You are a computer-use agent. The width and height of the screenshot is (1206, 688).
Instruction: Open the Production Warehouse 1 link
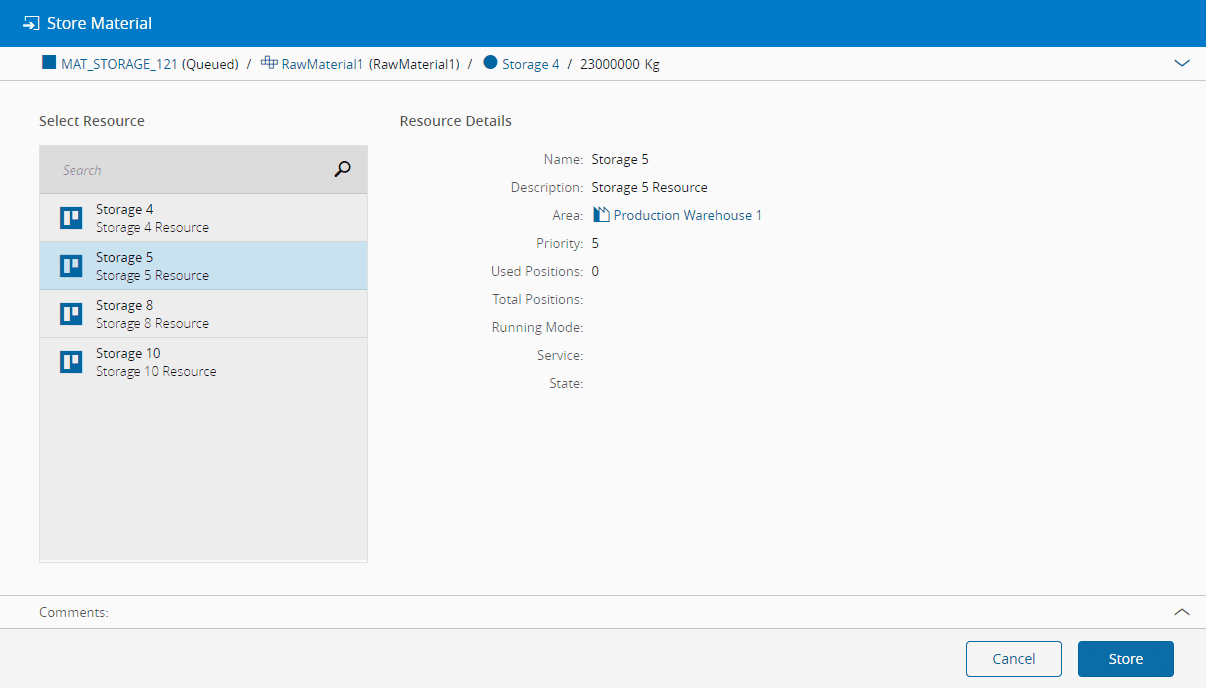click(x=687, y=215)
